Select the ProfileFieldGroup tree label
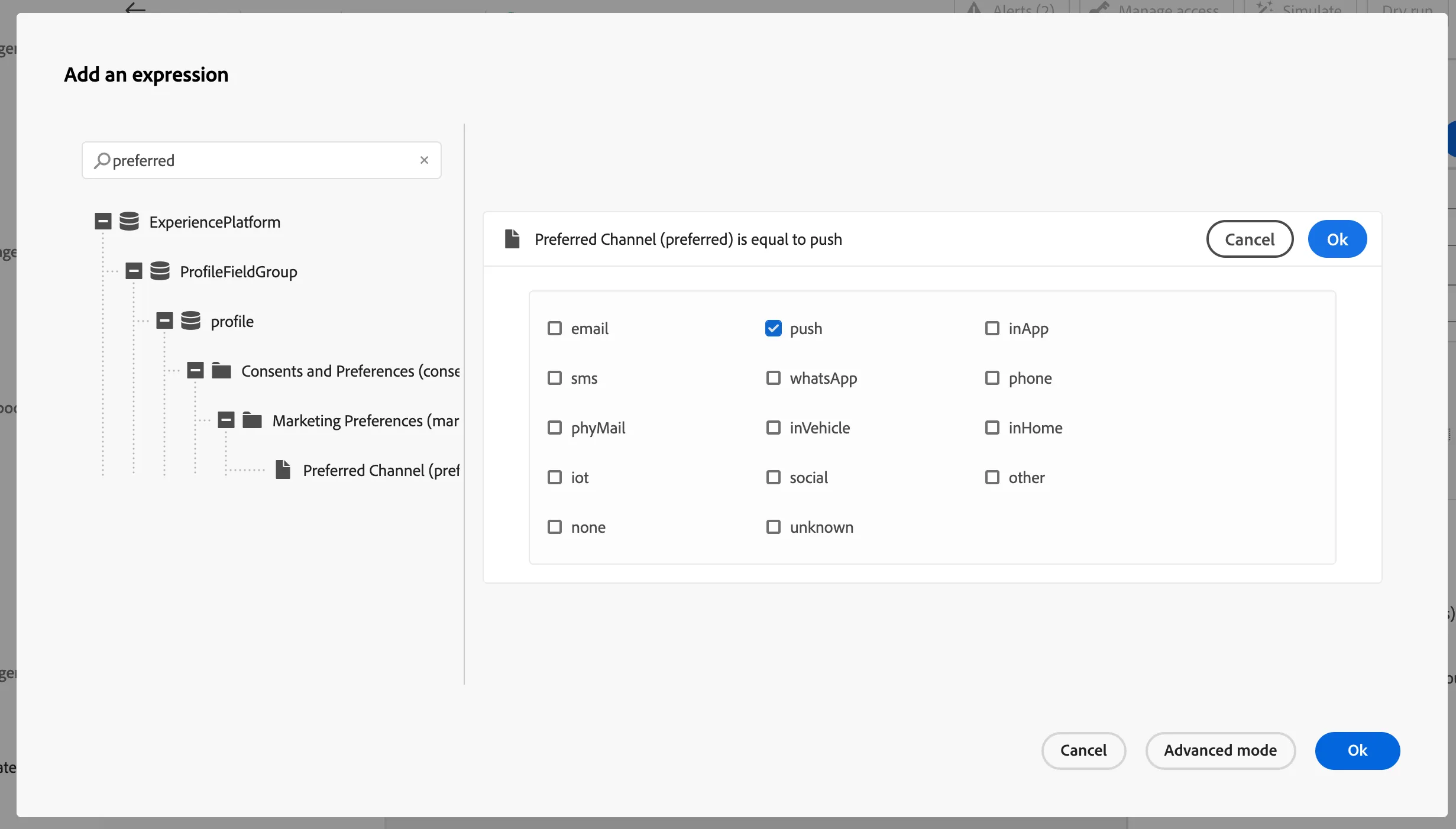This screenshot has width=1456, height=829. pyautogui.click(x=239, y=272)
